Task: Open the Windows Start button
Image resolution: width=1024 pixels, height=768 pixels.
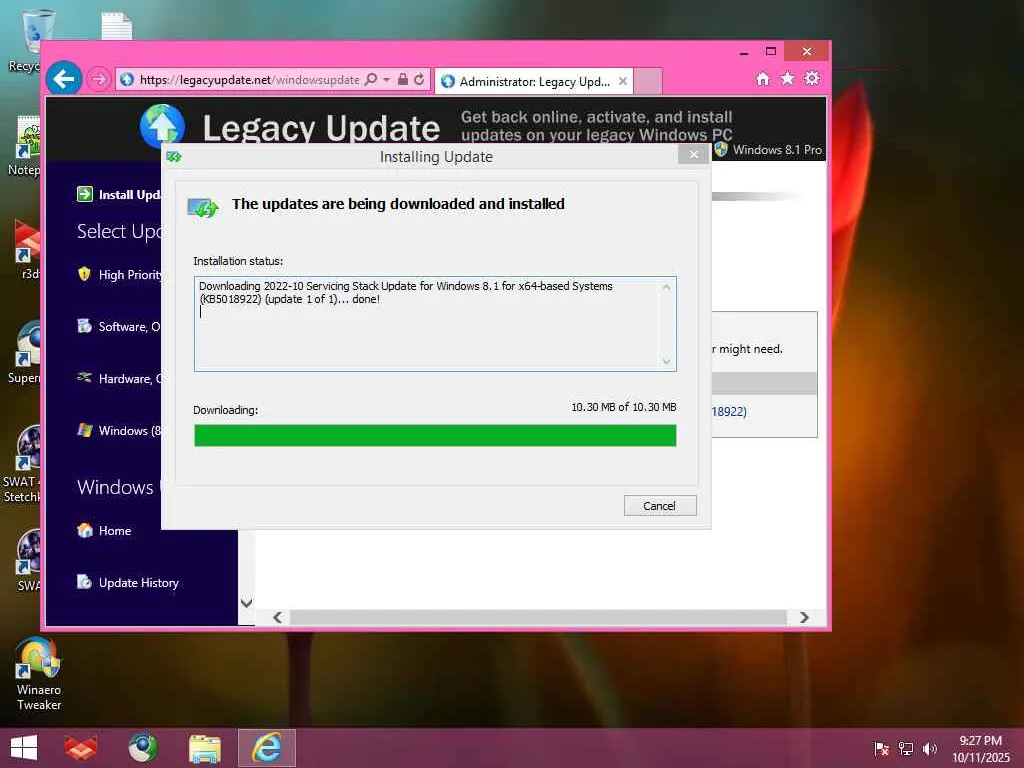Action: 24,748
